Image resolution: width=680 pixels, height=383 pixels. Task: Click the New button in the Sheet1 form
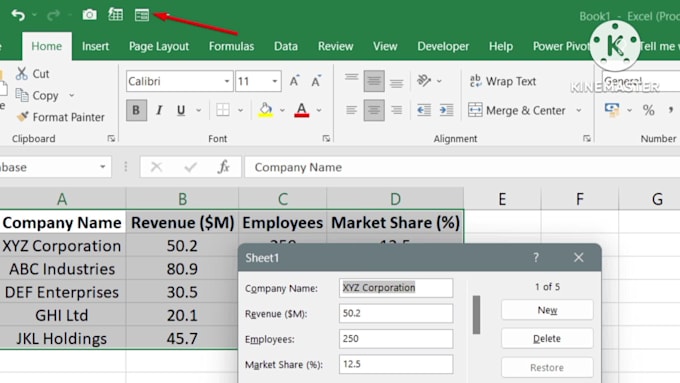click(x=547, y=310)
